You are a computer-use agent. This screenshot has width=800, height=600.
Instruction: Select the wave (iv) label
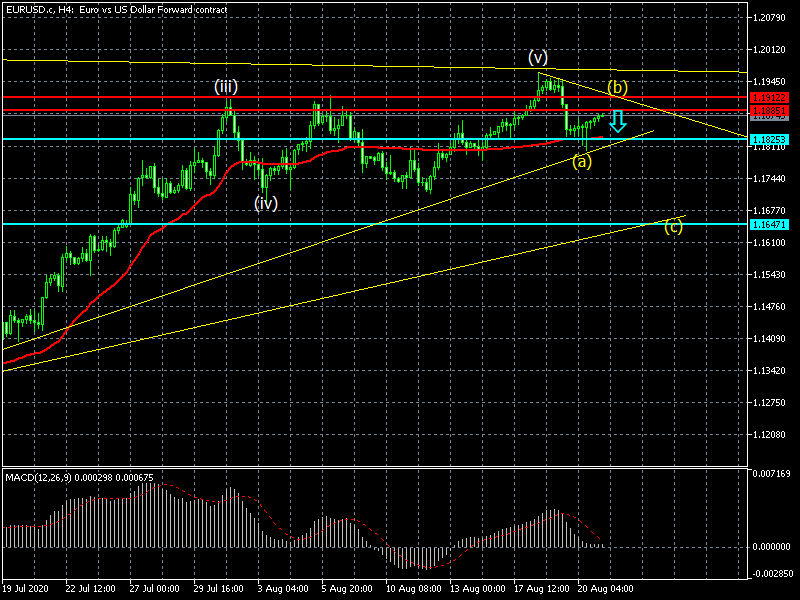[x=265, y=203]
